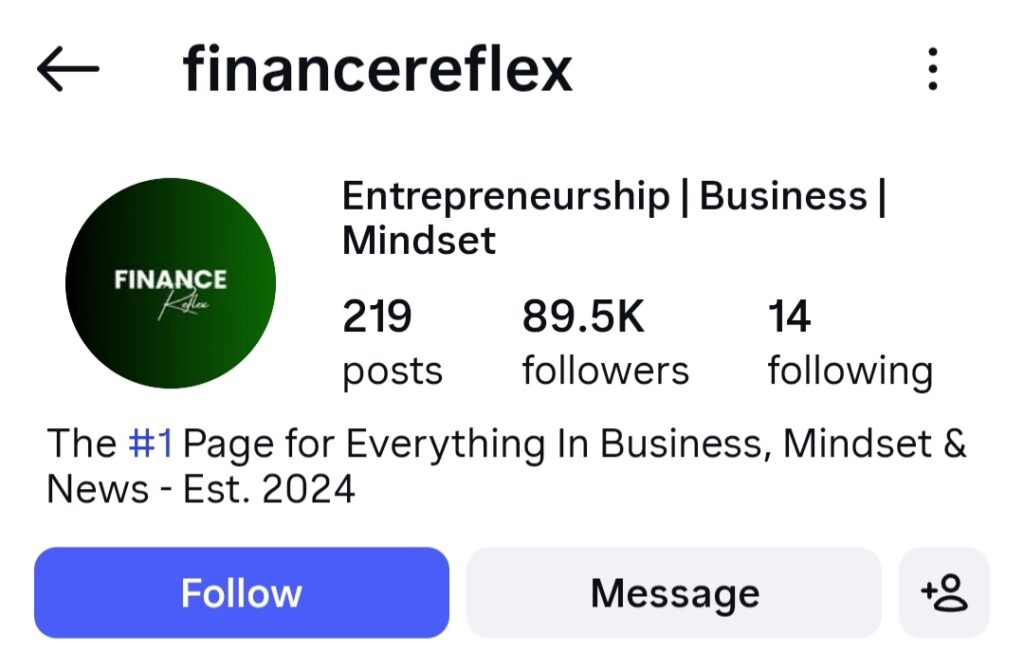Image resolution: width=1024 pixels, height=669 pixels.
Task: Tap the 89.5K follower count number
Action: pyautogui.click(x=583, y=318)
